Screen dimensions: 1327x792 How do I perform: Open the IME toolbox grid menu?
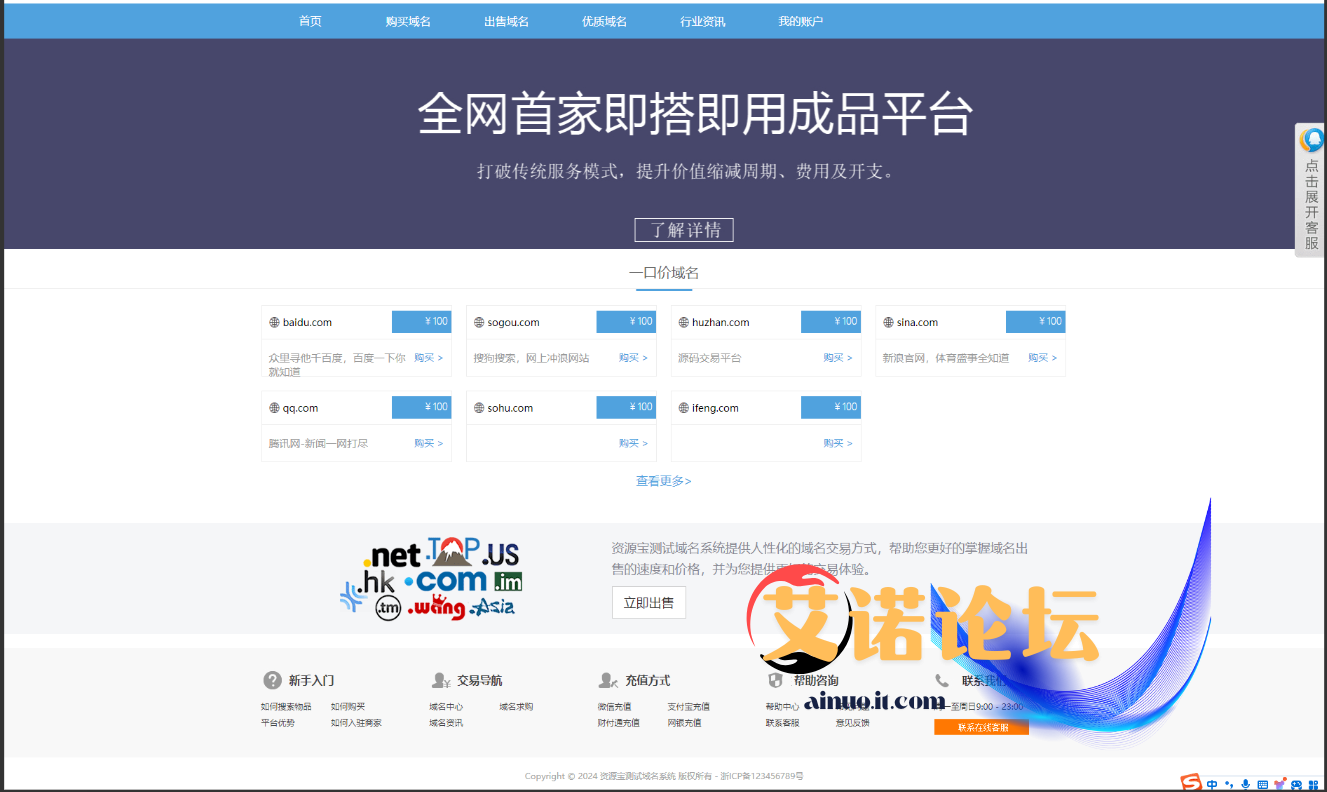pos(1313,784)
